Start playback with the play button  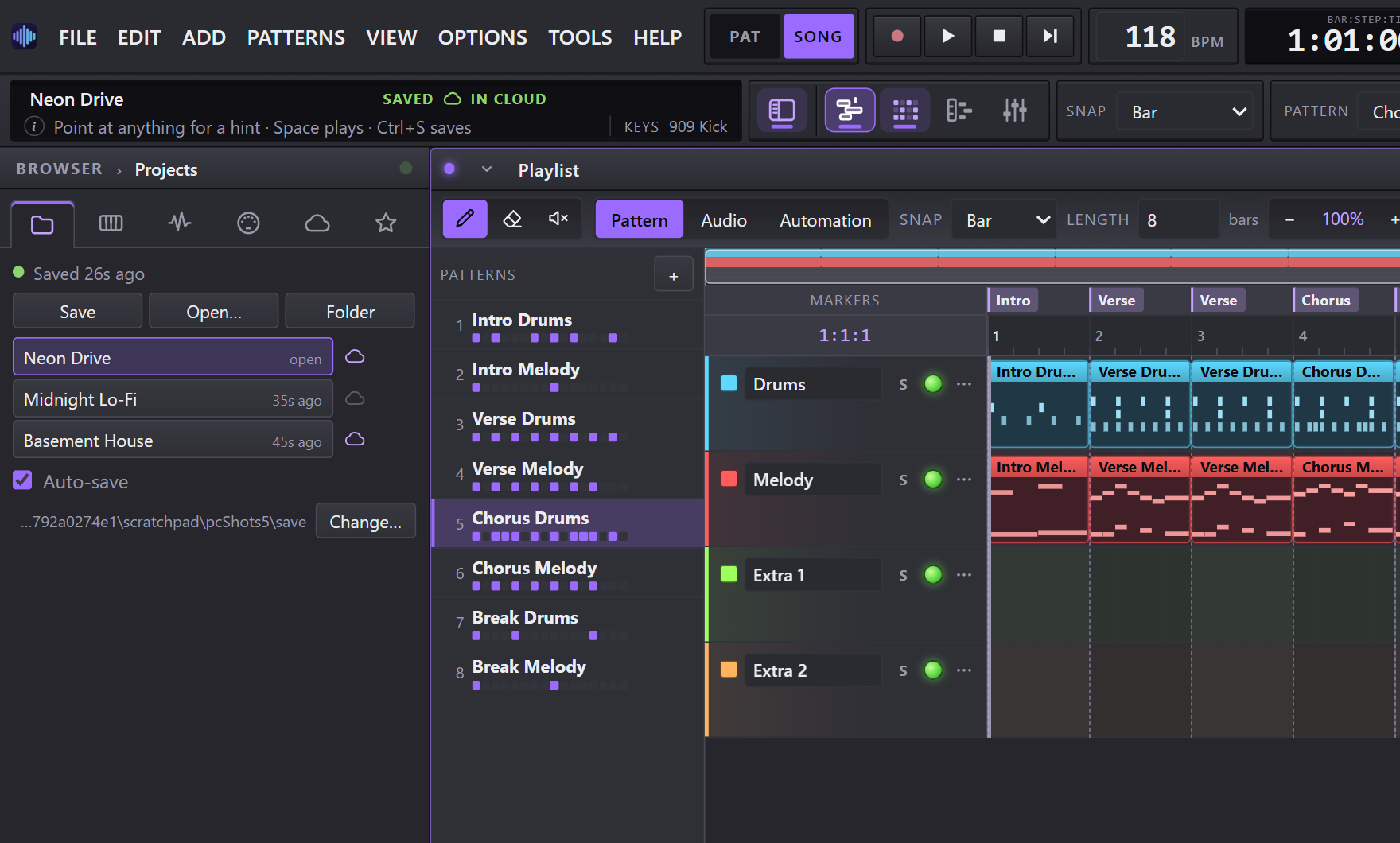pos(948,36)
